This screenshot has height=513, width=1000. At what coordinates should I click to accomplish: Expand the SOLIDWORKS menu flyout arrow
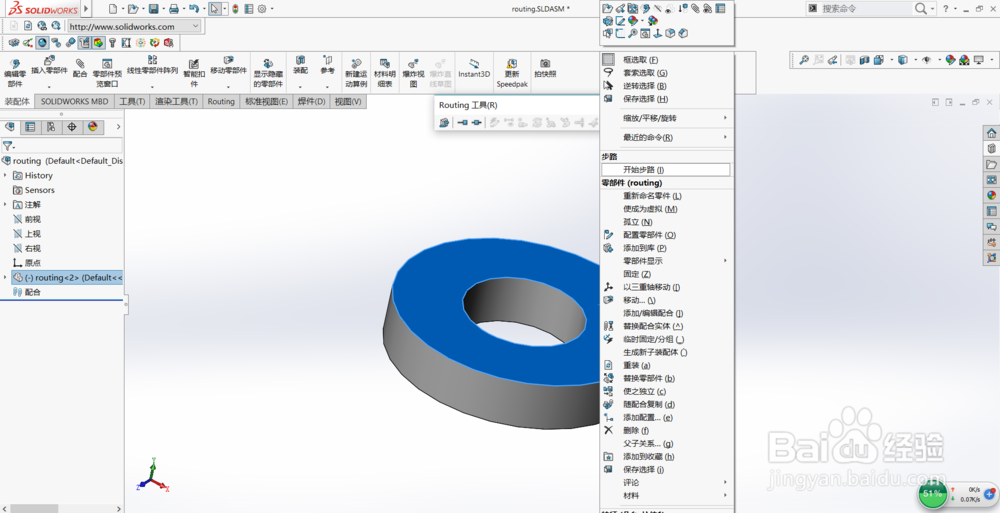click(x=86, y=9)
